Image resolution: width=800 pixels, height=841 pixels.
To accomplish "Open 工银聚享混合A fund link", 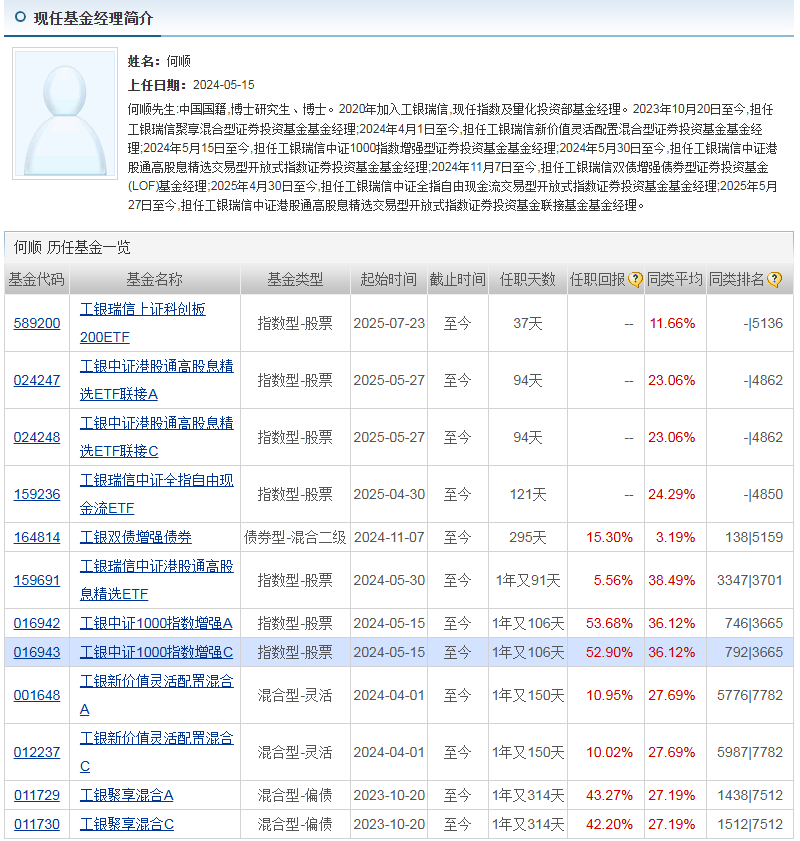I will pyautogui.click(x=127, y=795).
